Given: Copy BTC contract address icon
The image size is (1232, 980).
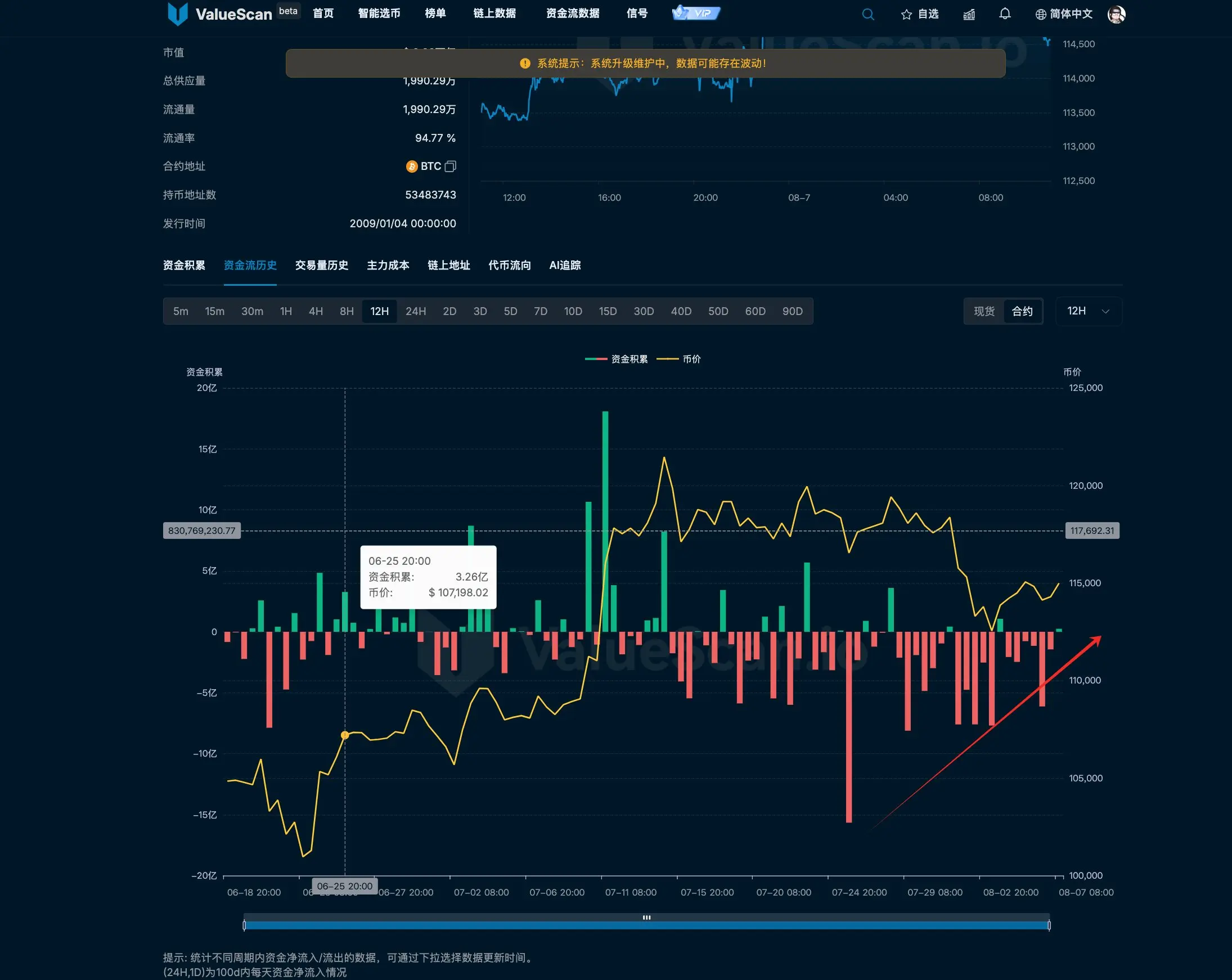Looking at the screenshot, I should 450,167.
